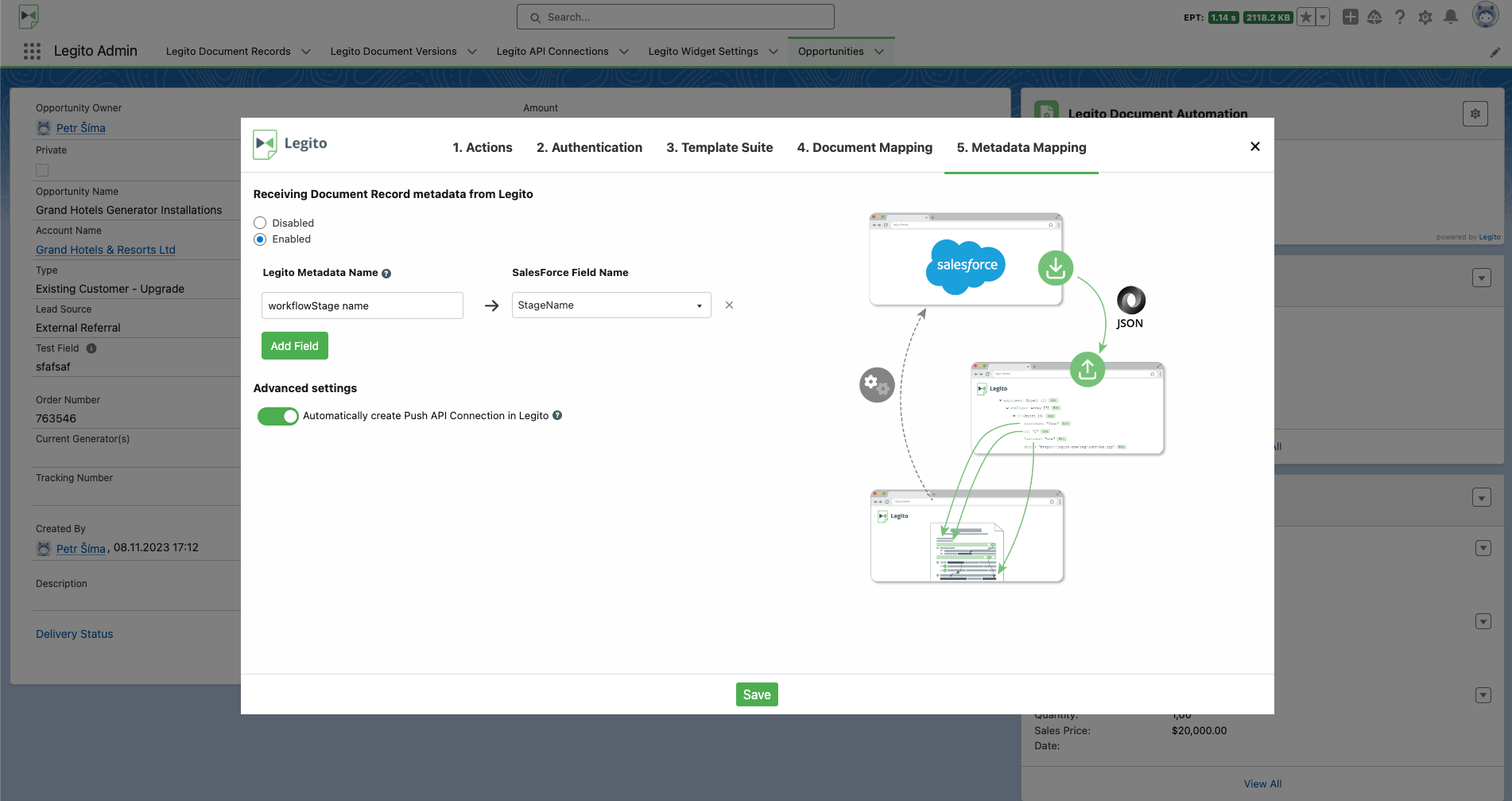Open the Setup gear icon
This screenshot has height=801, width=1512.
click(1425, 17)
